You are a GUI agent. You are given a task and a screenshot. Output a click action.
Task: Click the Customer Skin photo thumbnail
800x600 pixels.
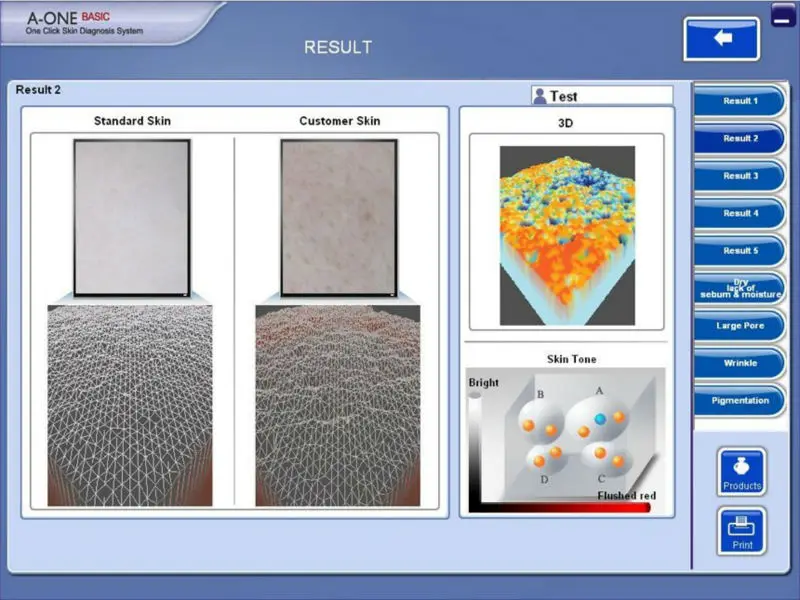340,217
